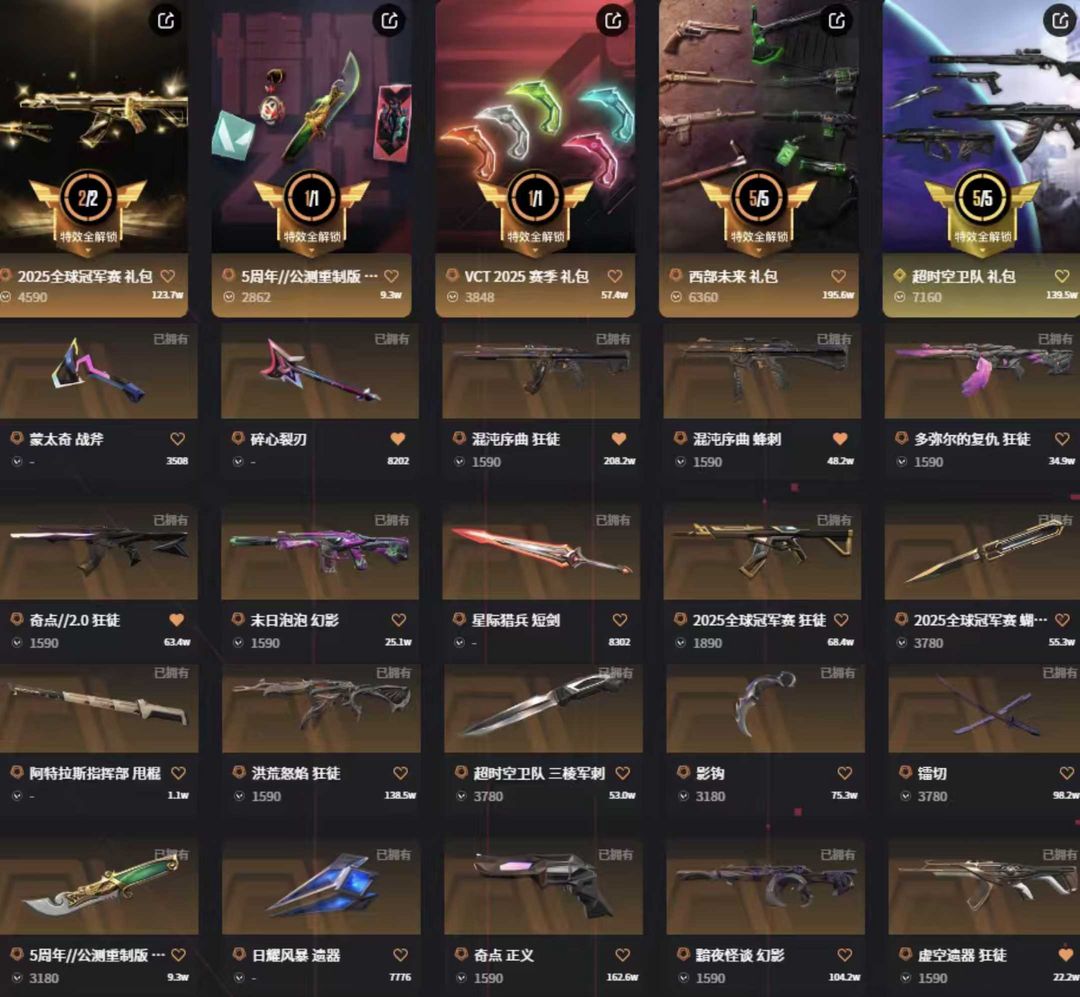The width and height of the screenshot is (1080, 997).
Task: Click share icon on 西部未来 礼包 card
Action: coord(836,20)
